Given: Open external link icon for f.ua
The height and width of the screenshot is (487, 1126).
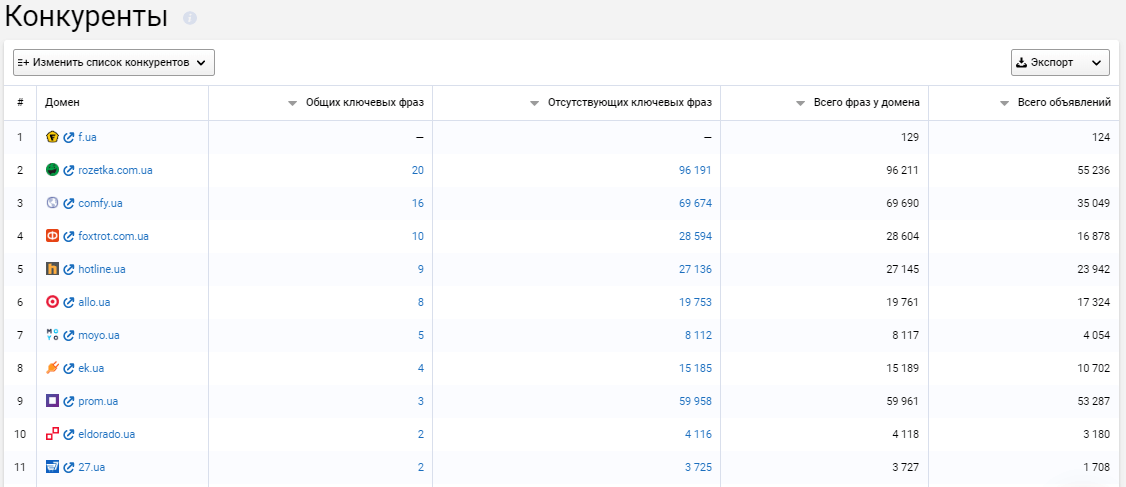Looking at the screenshot, I should 69,137.
